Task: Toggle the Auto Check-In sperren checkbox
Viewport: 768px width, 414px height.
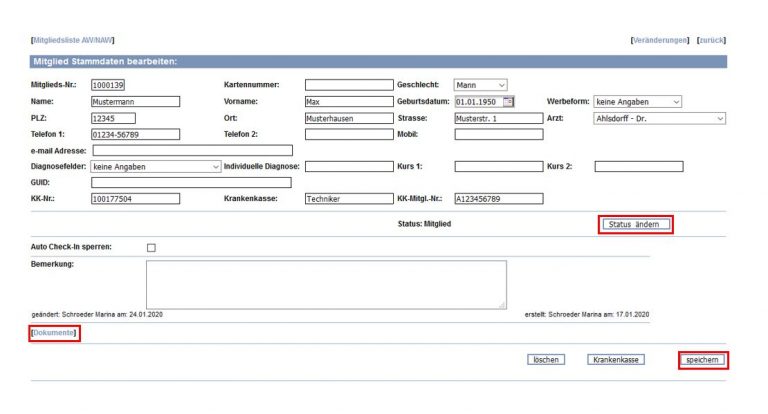Action: [152, 247]
